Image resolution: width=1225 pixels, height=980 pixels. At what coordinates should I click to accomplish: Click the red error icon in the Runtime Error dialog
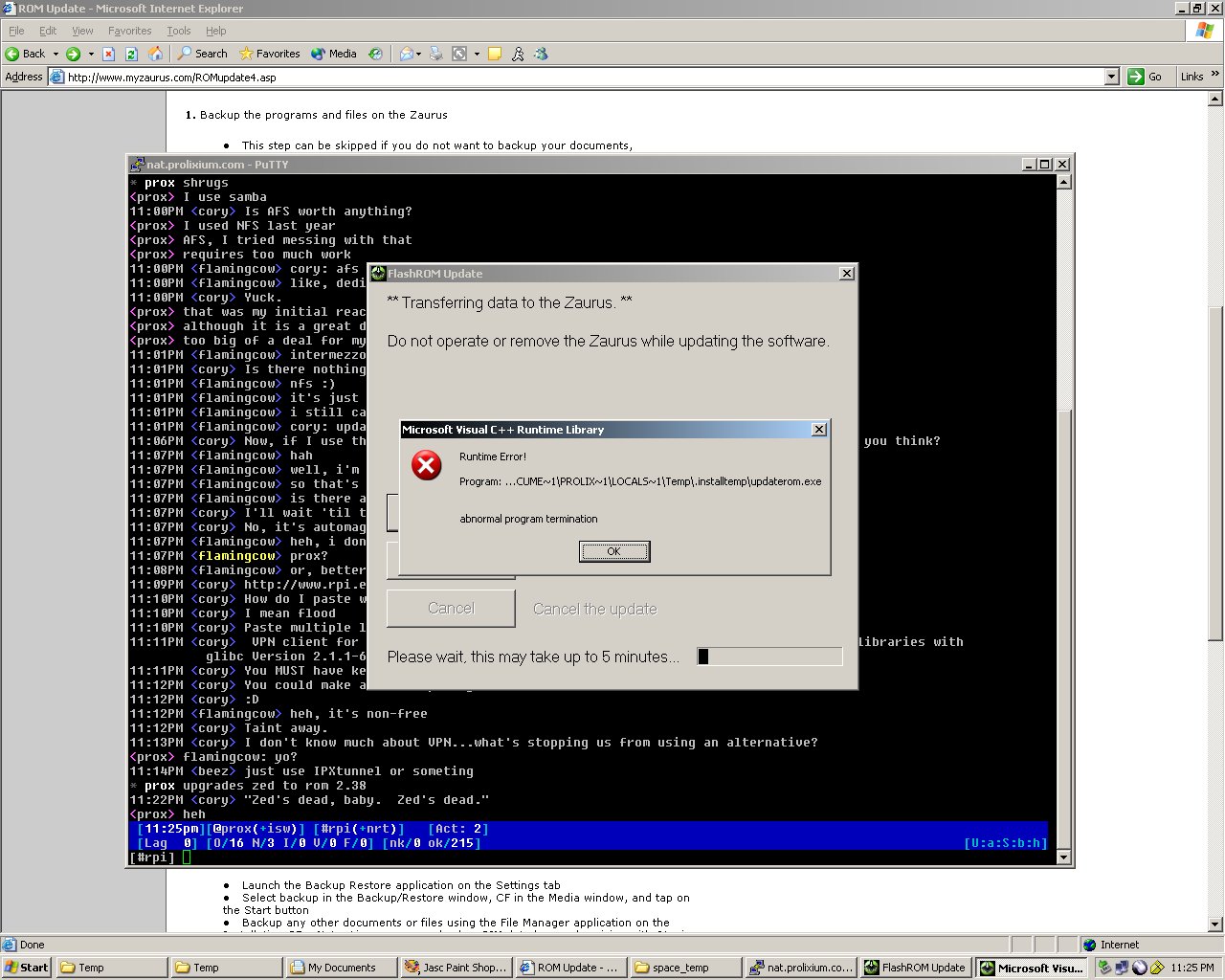click(426, 466)
